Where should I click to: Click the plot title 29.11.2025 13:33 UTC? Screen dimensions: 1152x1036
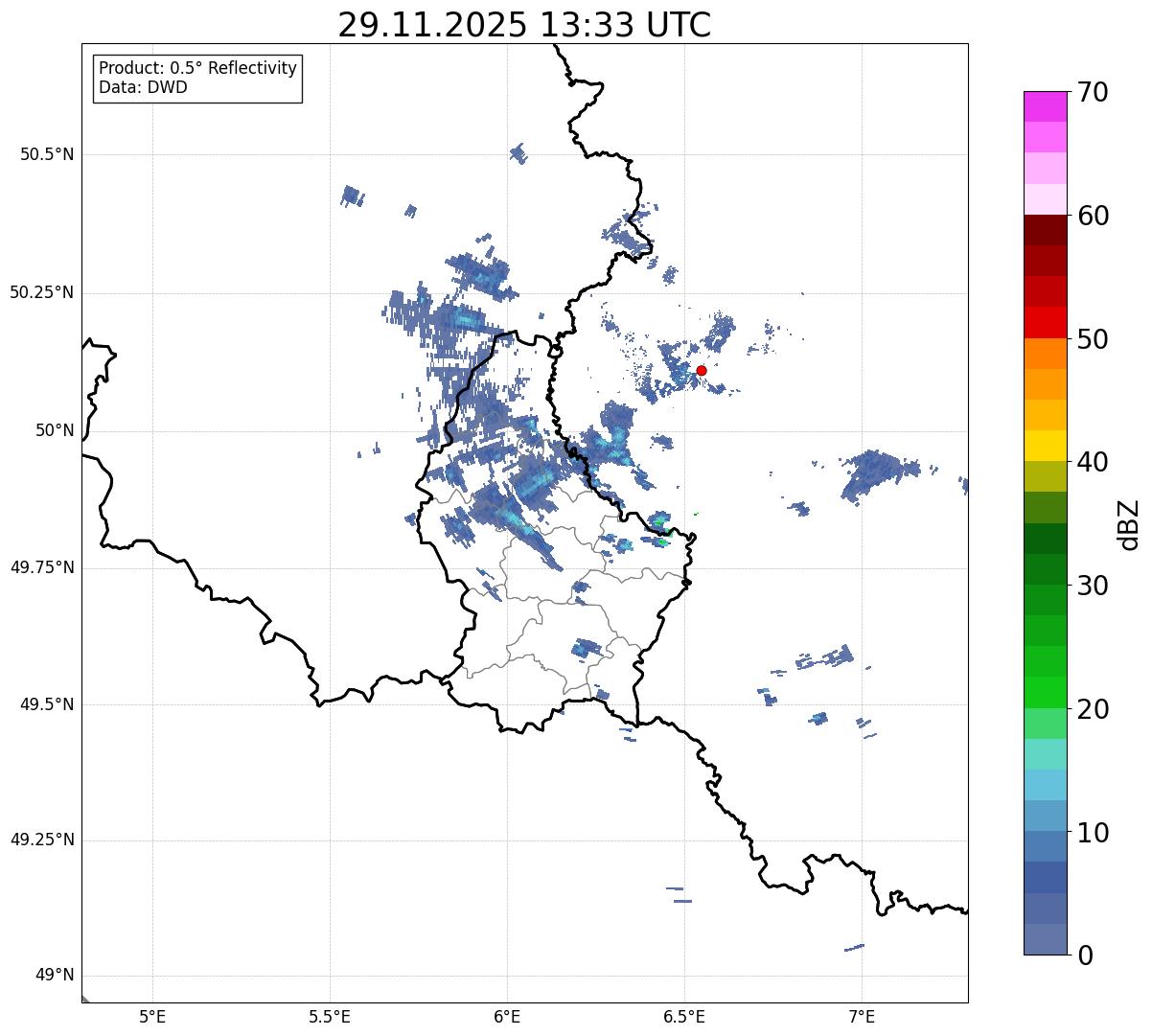pos(524,25)
